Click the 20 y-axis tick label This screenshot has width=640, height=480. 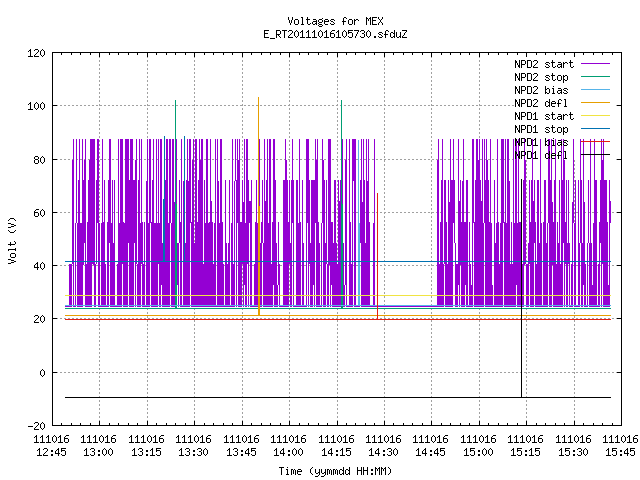39,319
